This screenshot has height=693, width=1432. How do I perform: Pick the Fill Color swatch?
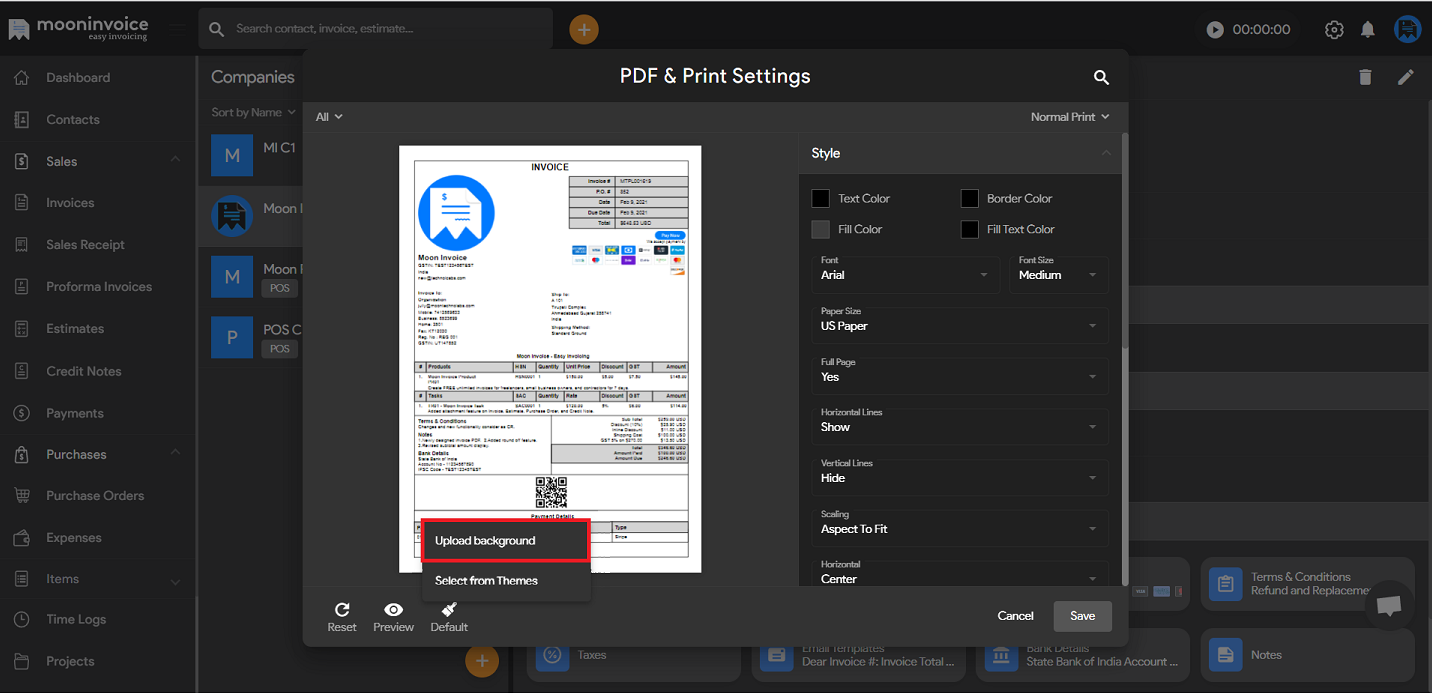click(x=821, y=230)
